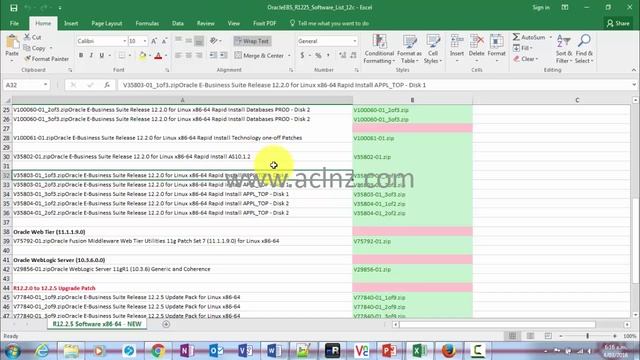Increase font size with the large A

click(x=154, y=41)
